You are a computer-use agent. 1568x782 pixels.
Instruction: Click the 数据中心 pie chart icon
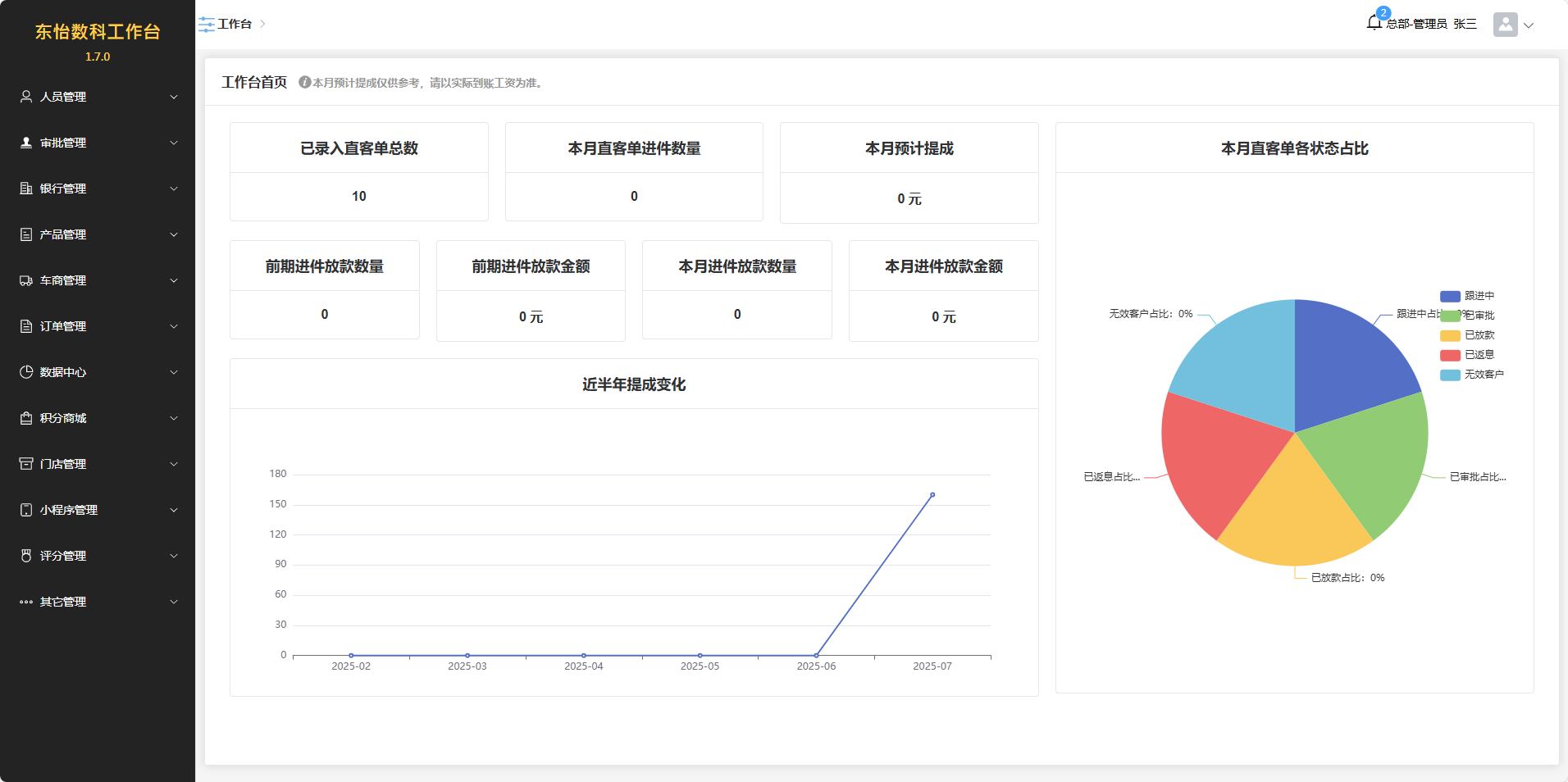click(x=26, y=372)
